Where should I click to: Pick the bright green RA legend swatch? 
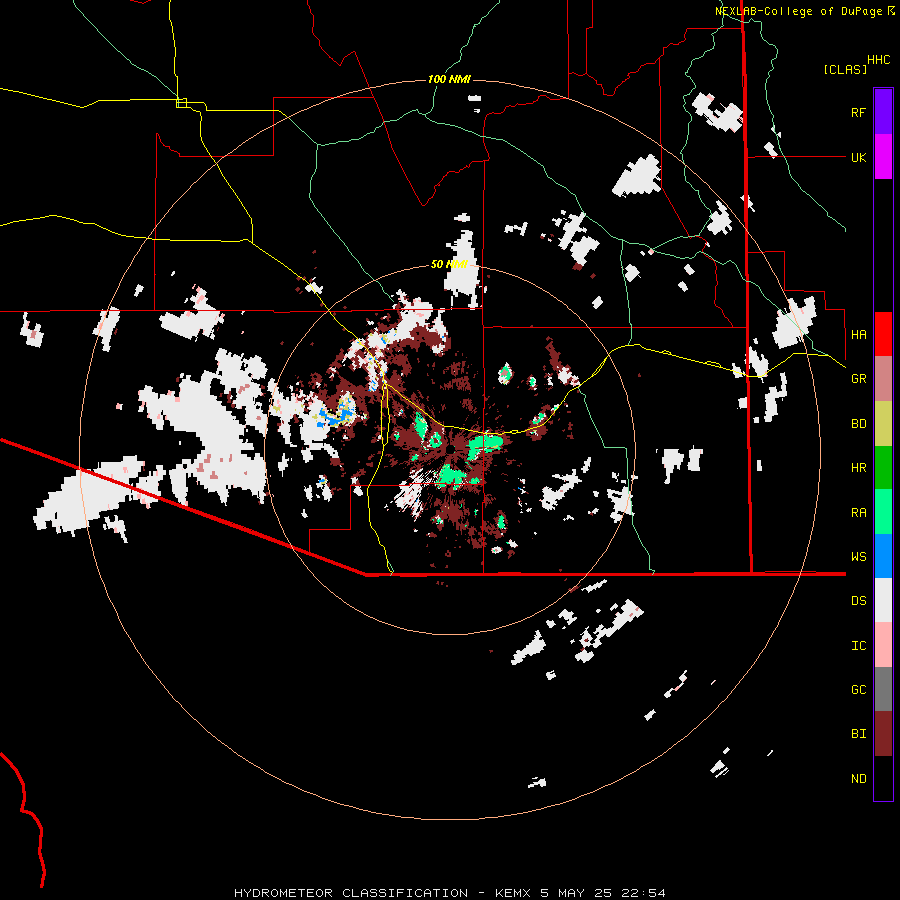pos(883,512)
